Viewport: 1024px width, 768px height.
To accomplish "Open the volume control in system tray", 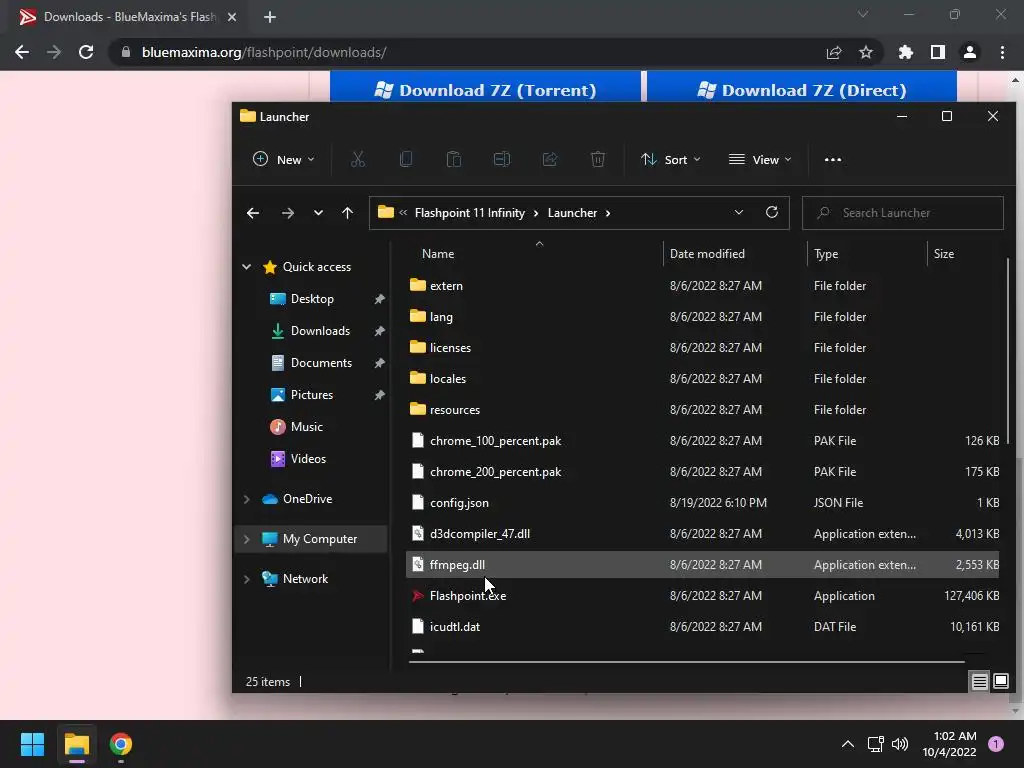I will coord(900,744).
